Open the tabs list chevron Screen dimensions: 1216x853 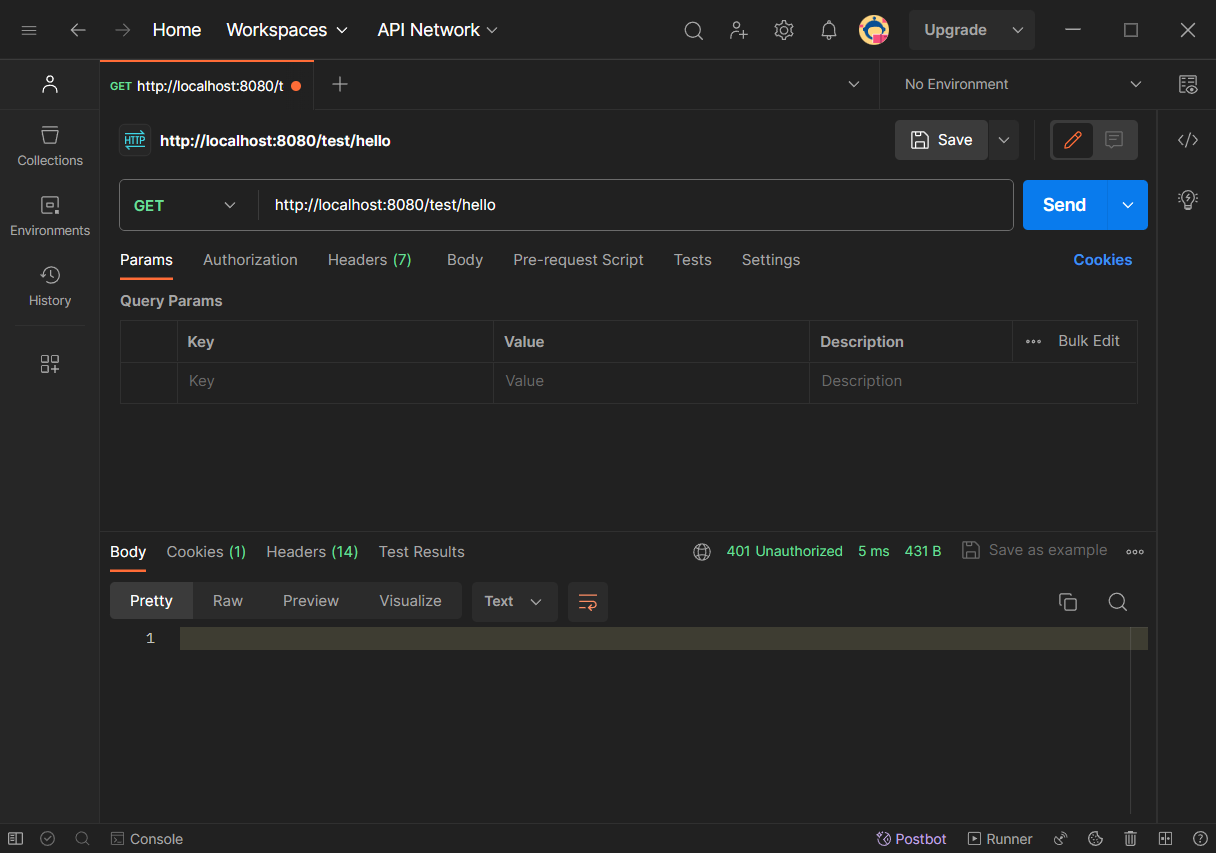click(854, 84)
